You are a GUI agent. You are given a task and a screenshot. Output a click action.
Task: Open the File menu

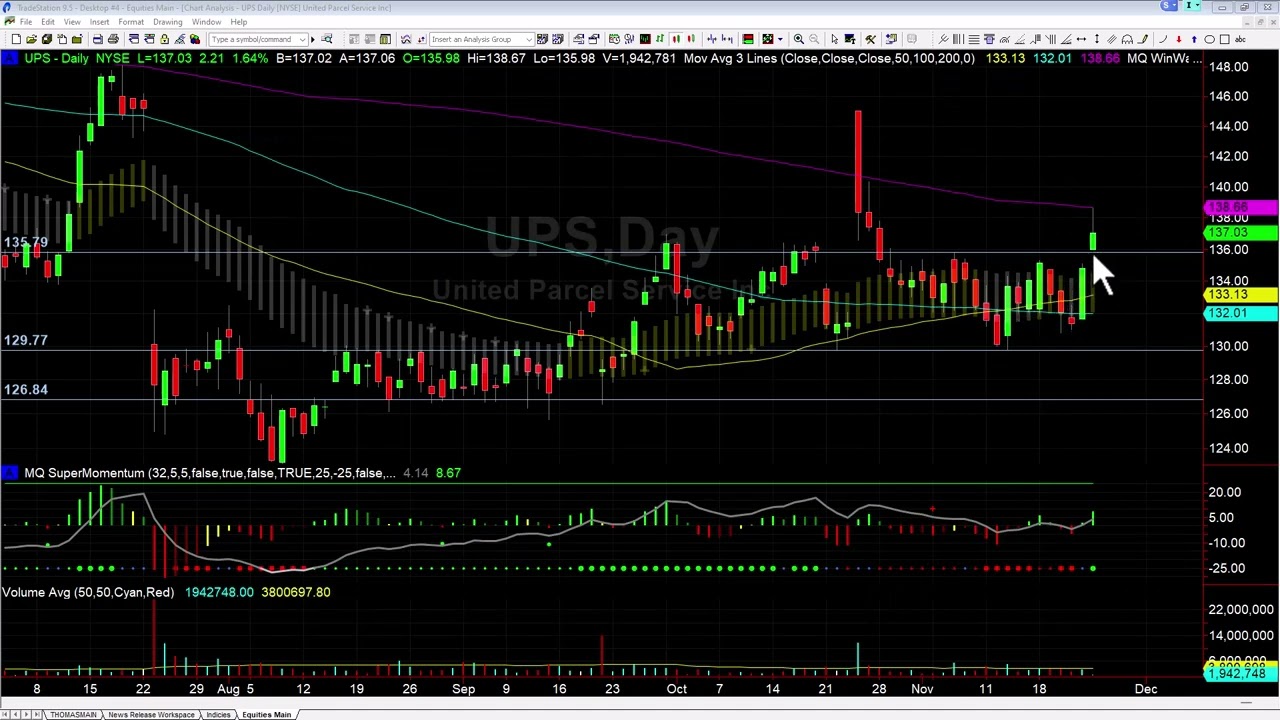[x=26, y=22]
